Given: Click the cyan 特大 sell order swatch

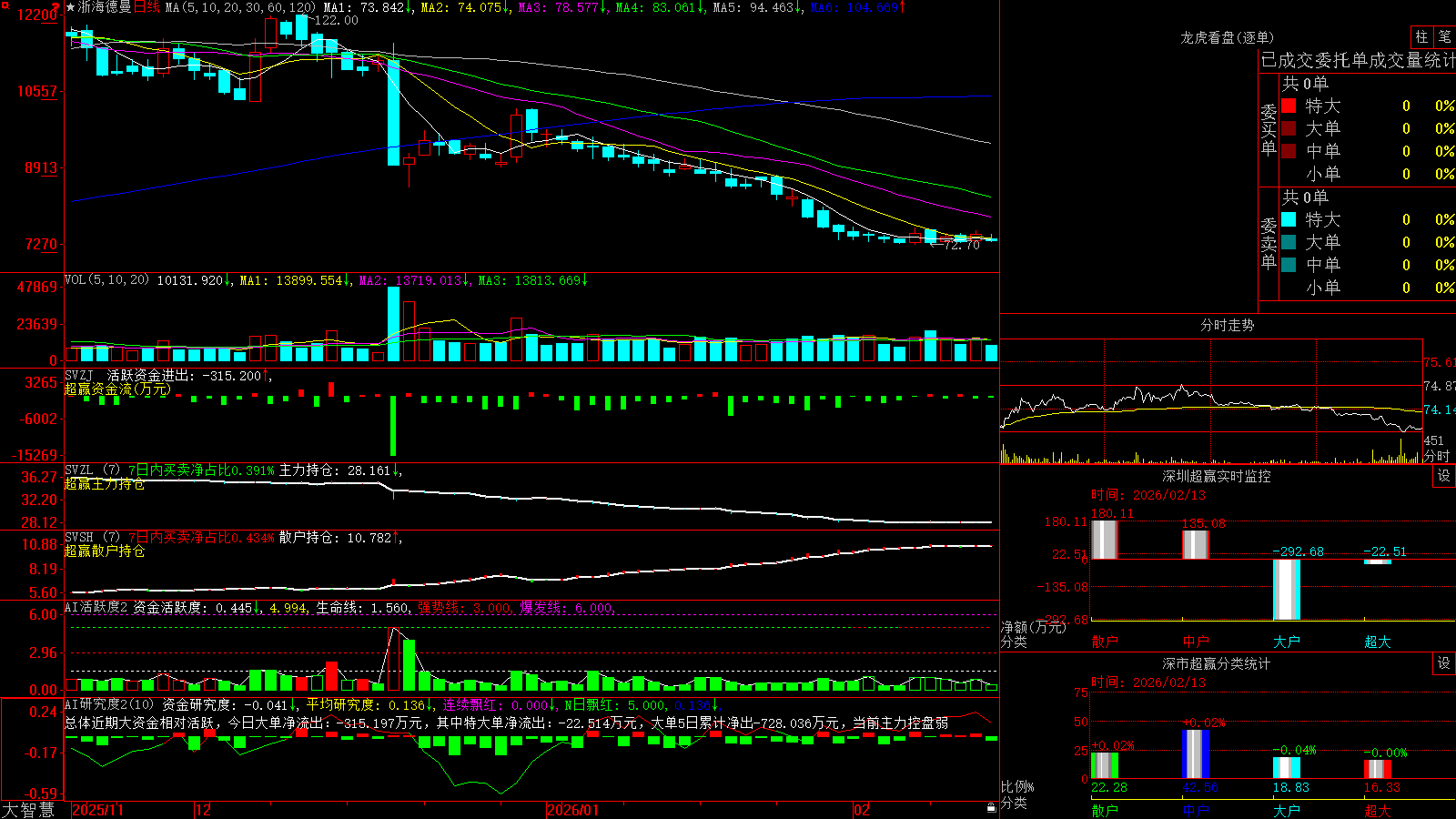Looking at the screenshot, I should (1289, 219).
